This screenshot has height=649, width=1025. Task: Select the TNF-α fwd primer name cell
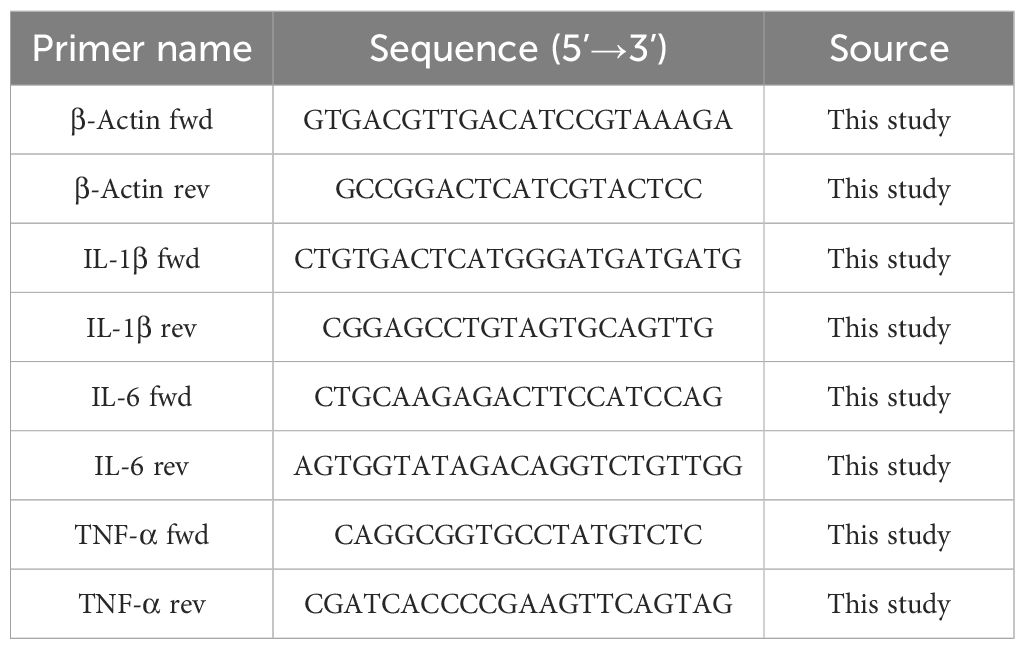[x=142, y=535]
